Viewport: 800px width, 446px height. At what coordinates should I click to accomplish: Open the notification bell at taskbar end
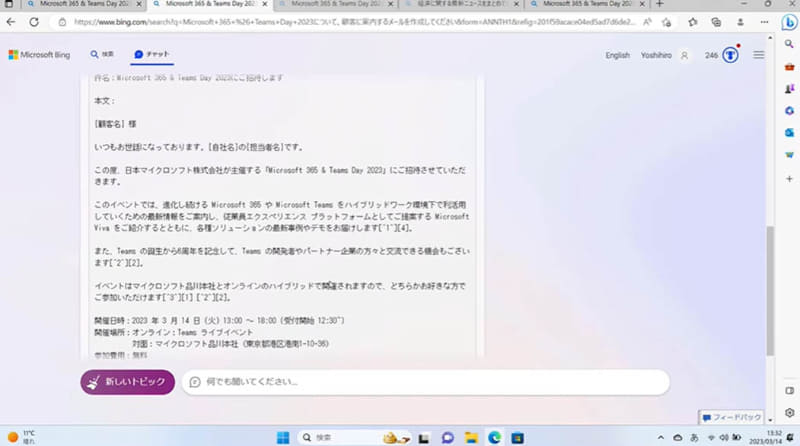pyautogui.click(x=790, y=438)
